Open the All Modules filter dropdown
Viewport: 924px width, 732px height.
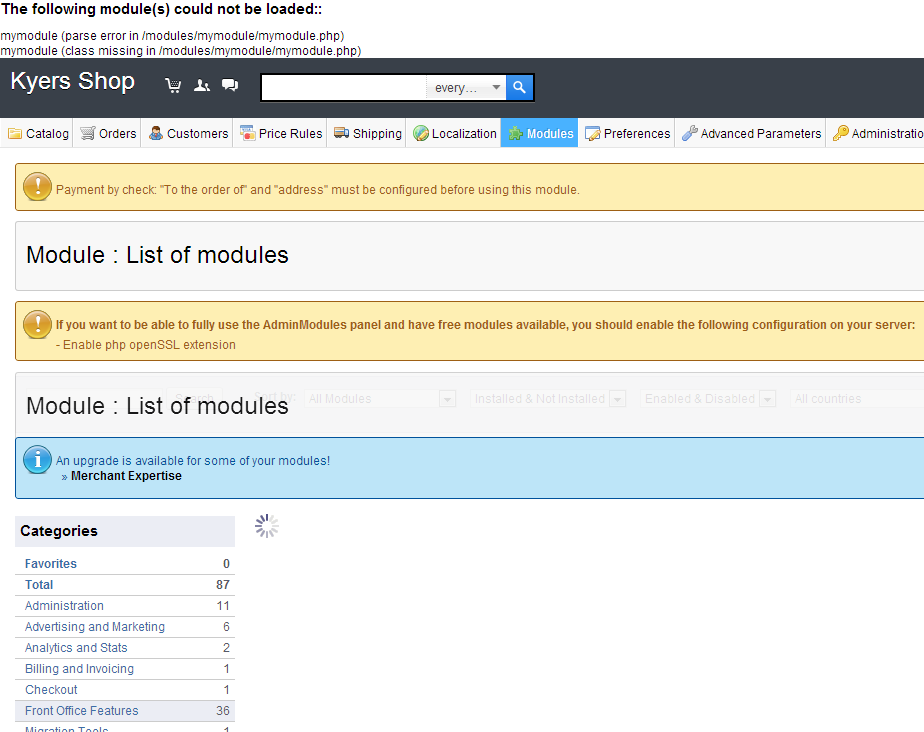[380, 399]
